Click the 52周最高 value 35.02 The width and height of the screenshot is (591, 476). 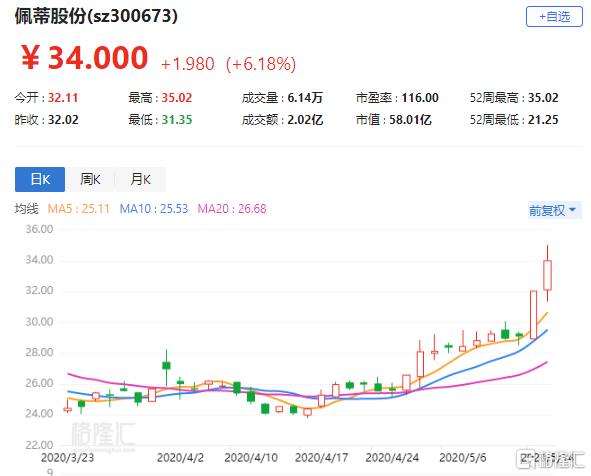543,98
